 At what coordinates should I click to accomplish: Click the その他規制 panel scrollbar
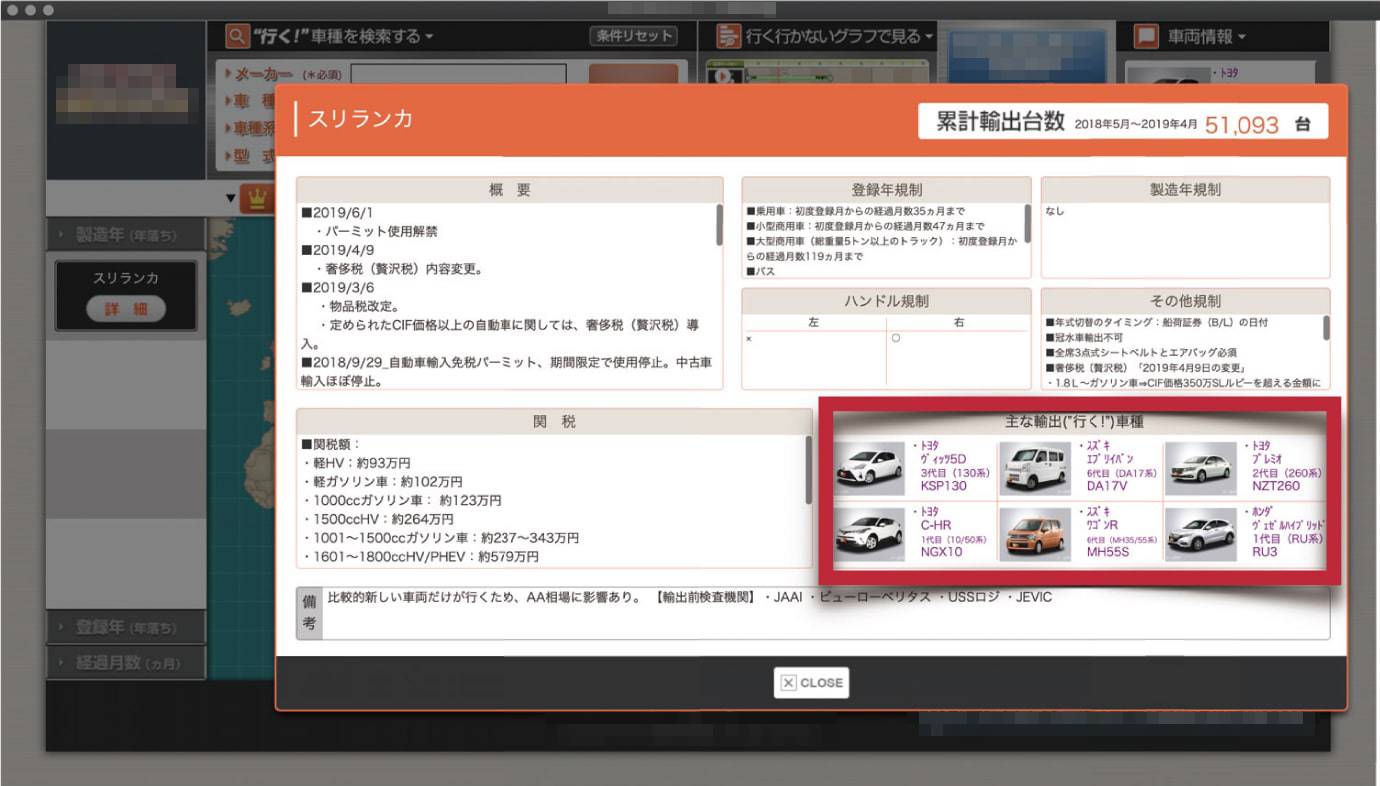point(1326,328)
